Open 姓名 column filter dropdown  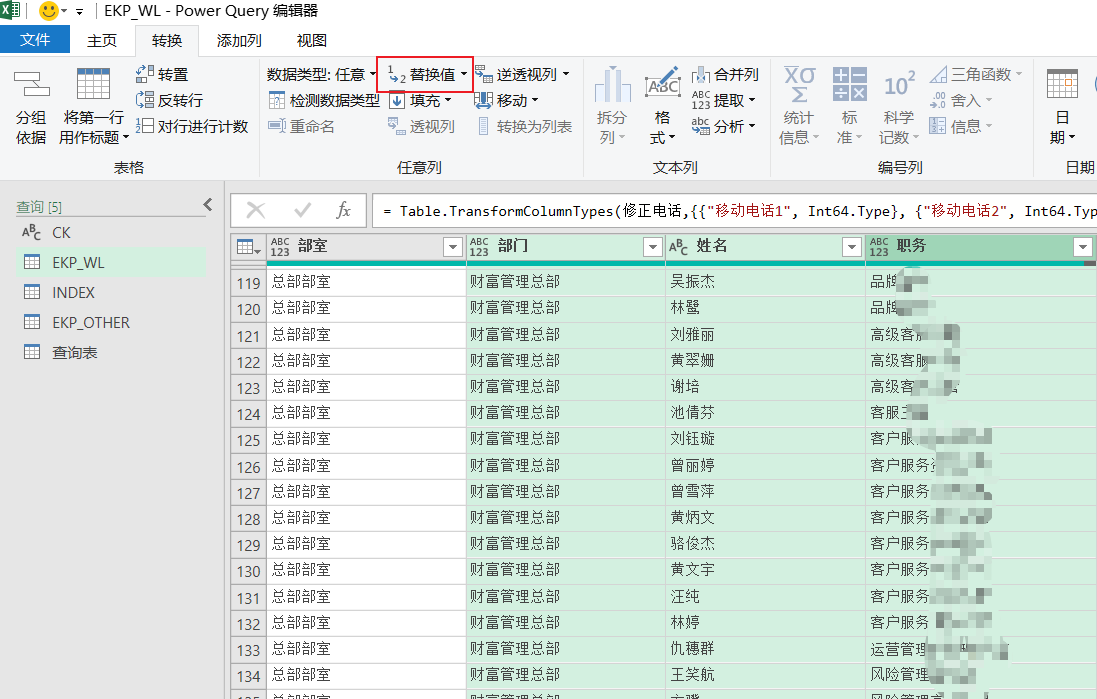click(851, 246)
